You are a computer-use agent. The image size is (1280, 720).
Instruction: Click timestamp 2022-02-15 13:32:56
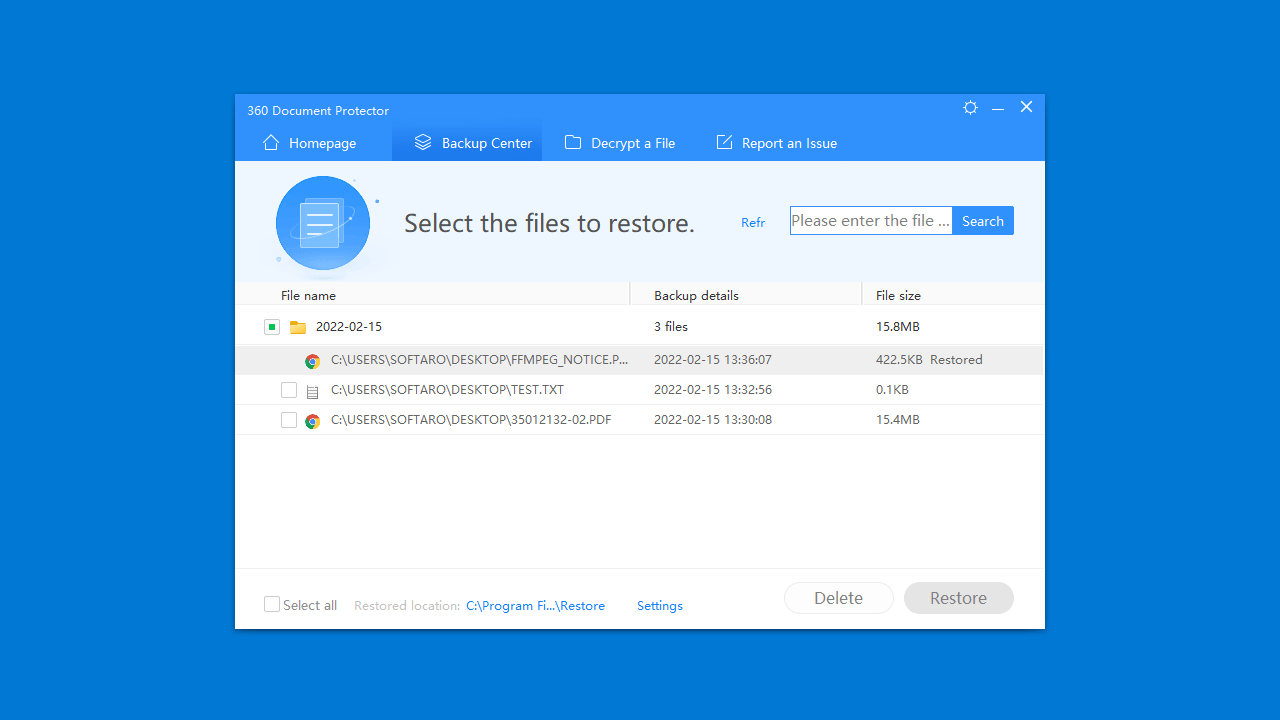coord(713,390)
